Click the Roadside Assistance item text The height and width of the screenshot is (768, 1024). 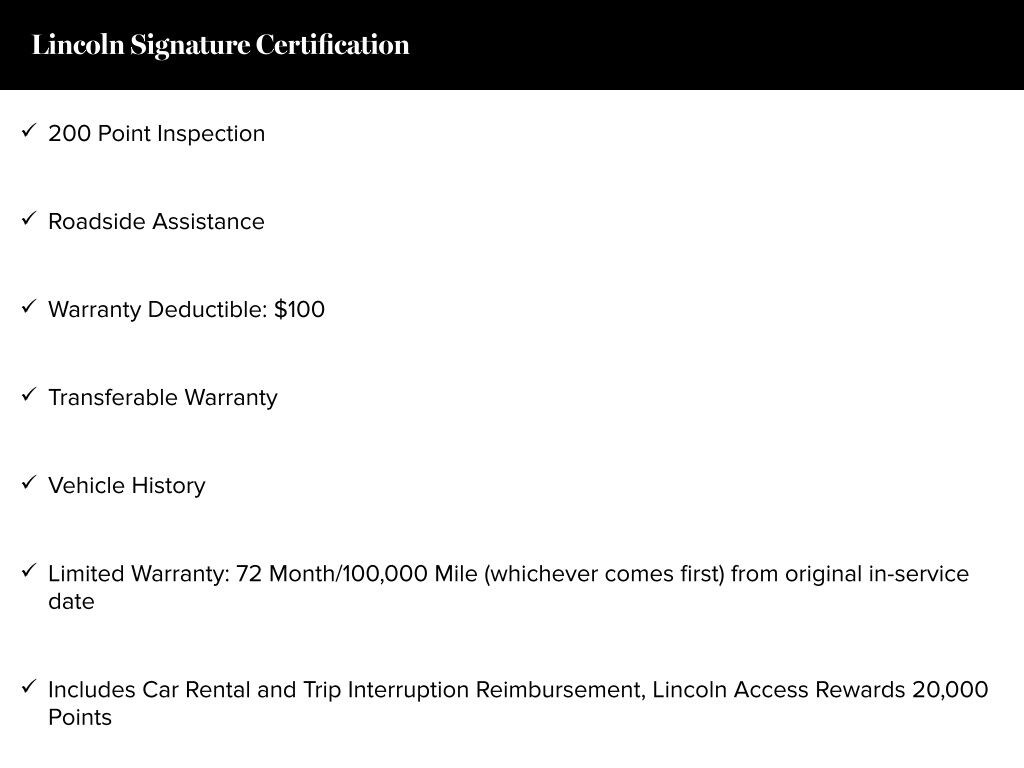[156, 222]
